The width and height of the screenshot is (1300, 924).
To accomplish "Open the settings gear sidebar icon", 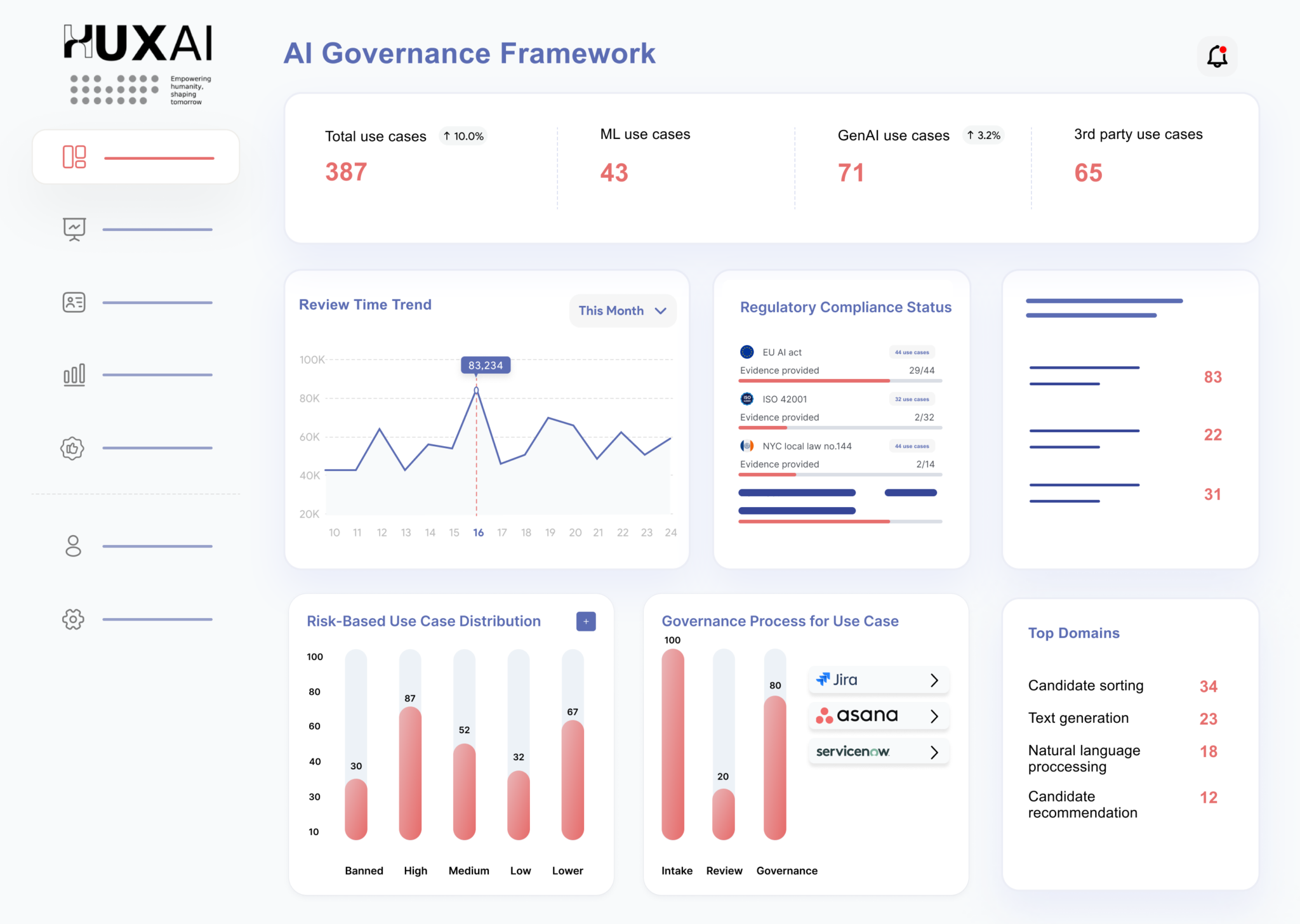I will 73,619.
